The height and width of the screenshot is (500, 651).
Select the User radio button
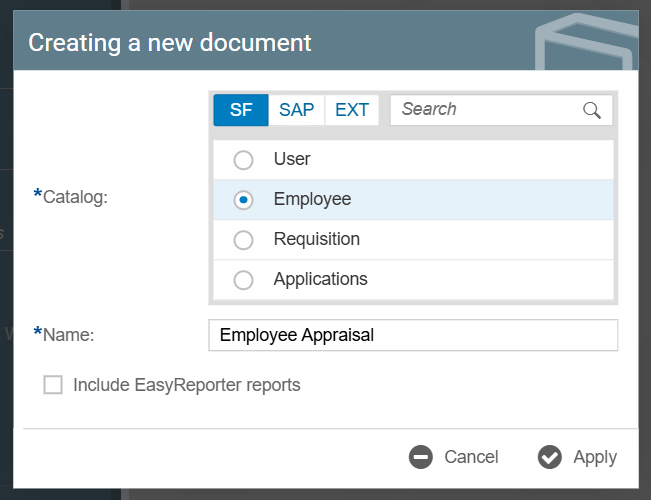(243, 160)
